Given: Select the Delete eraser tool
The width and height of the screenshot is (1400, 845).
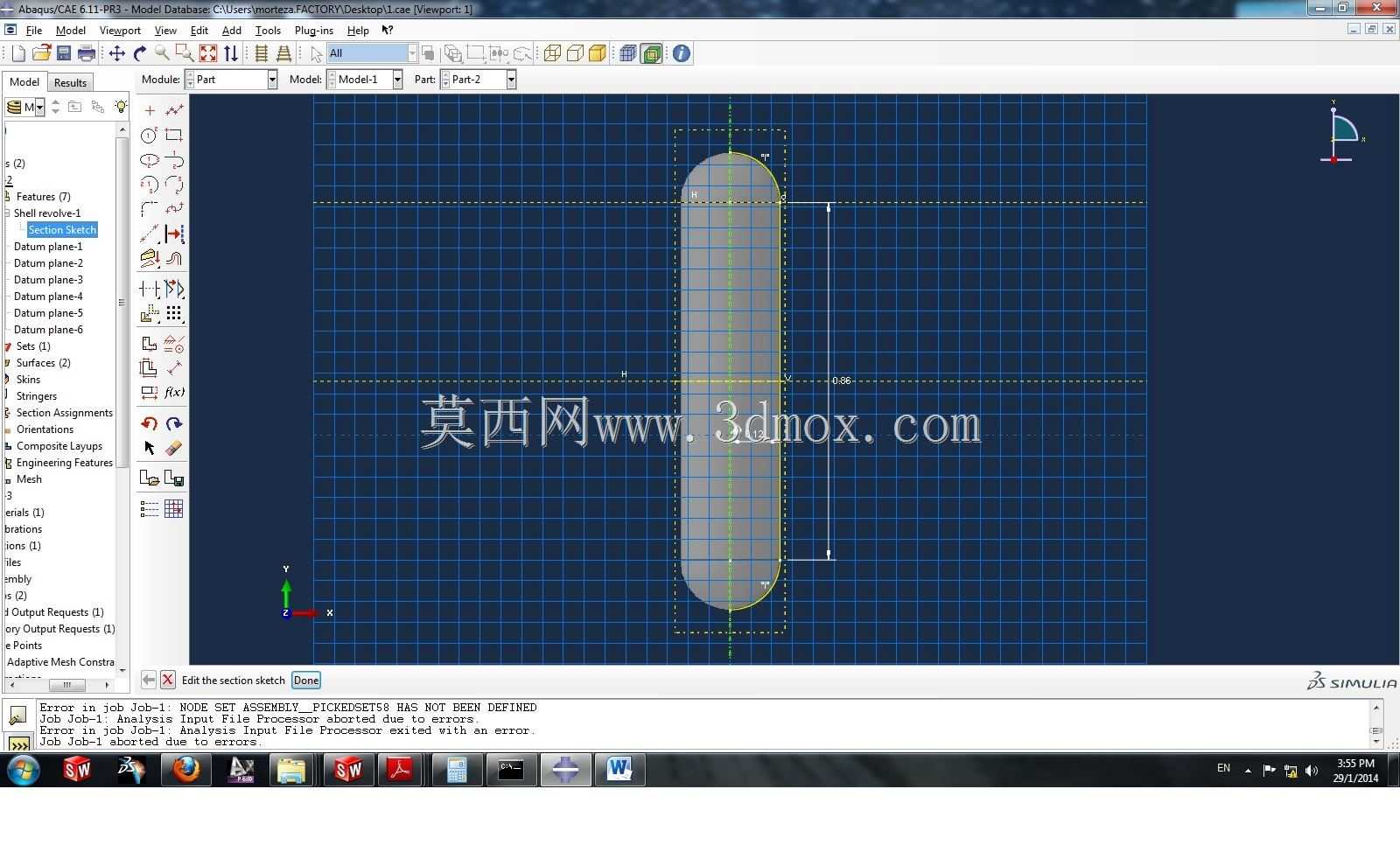Looking at the screenshot, I should pyautogui.click(x=174, y=448).
